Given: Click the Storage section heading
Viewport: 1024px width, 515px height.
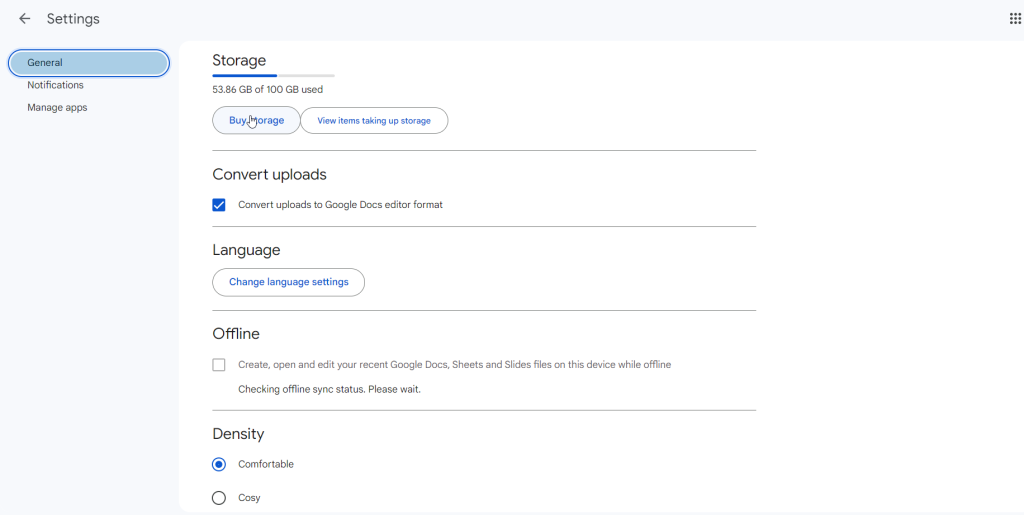Looking at the screenshot, I should pyautogui.click(x=239, y=61).
